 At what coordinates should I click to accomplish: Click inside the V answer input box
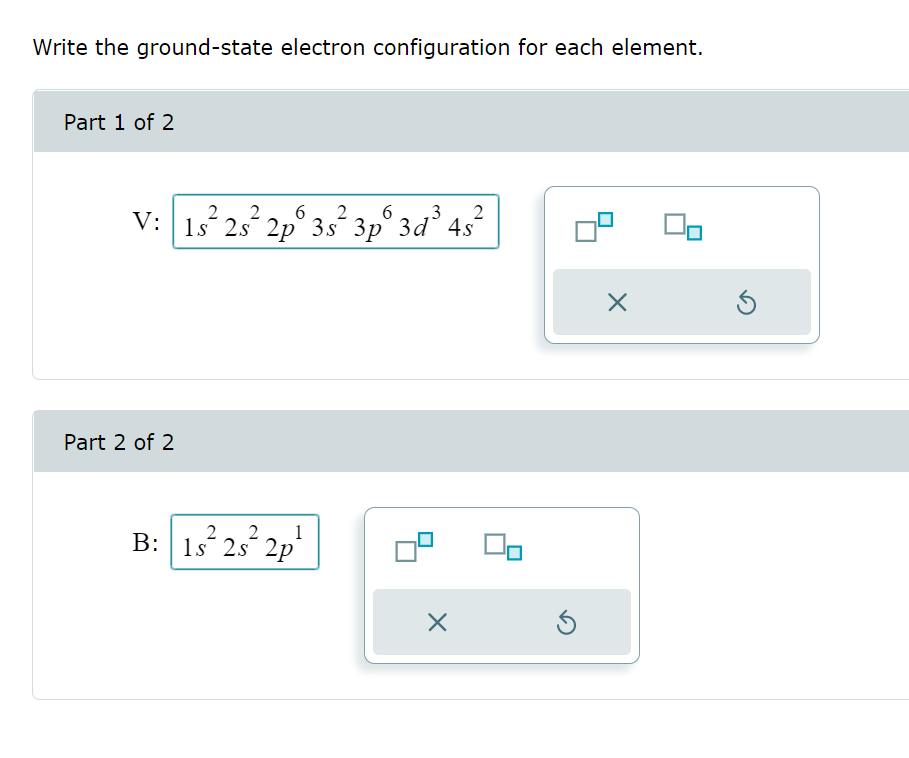click(335, 222)
